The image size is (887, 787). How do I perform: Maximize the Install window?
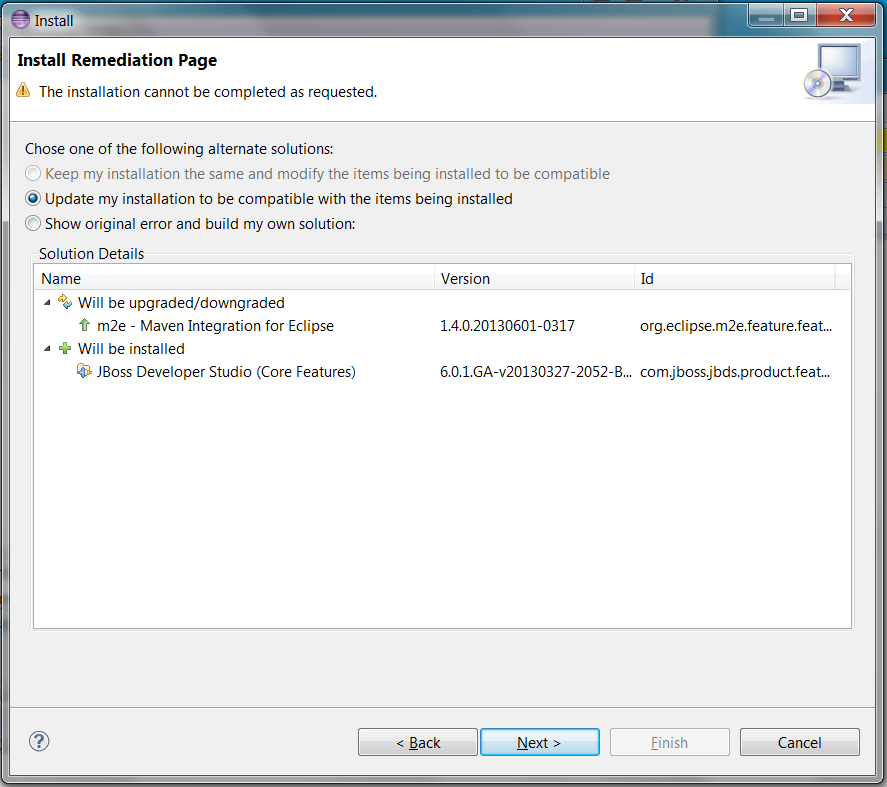799,16
